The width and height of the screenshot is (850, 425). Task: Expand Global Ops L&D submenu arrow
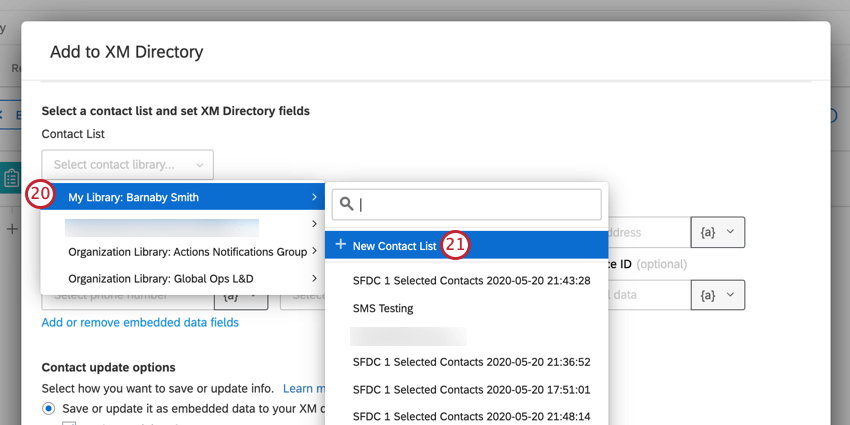point(314,279)
